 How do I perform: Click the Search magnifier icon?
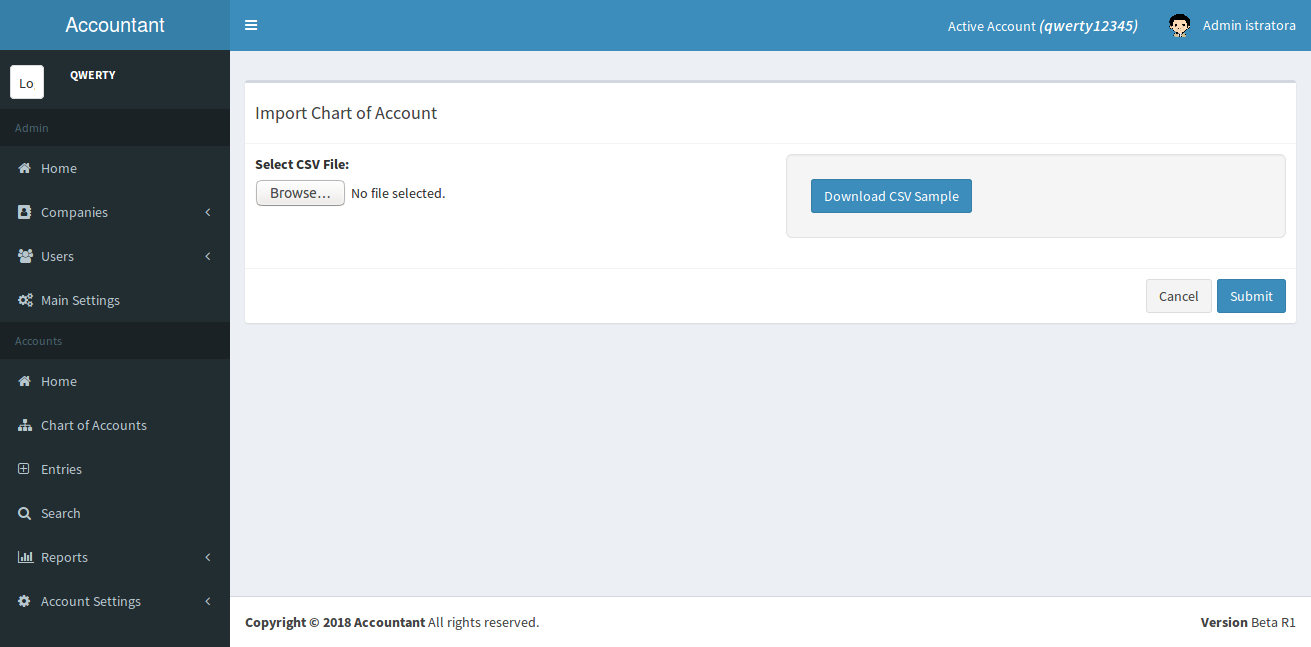(25, 513)
